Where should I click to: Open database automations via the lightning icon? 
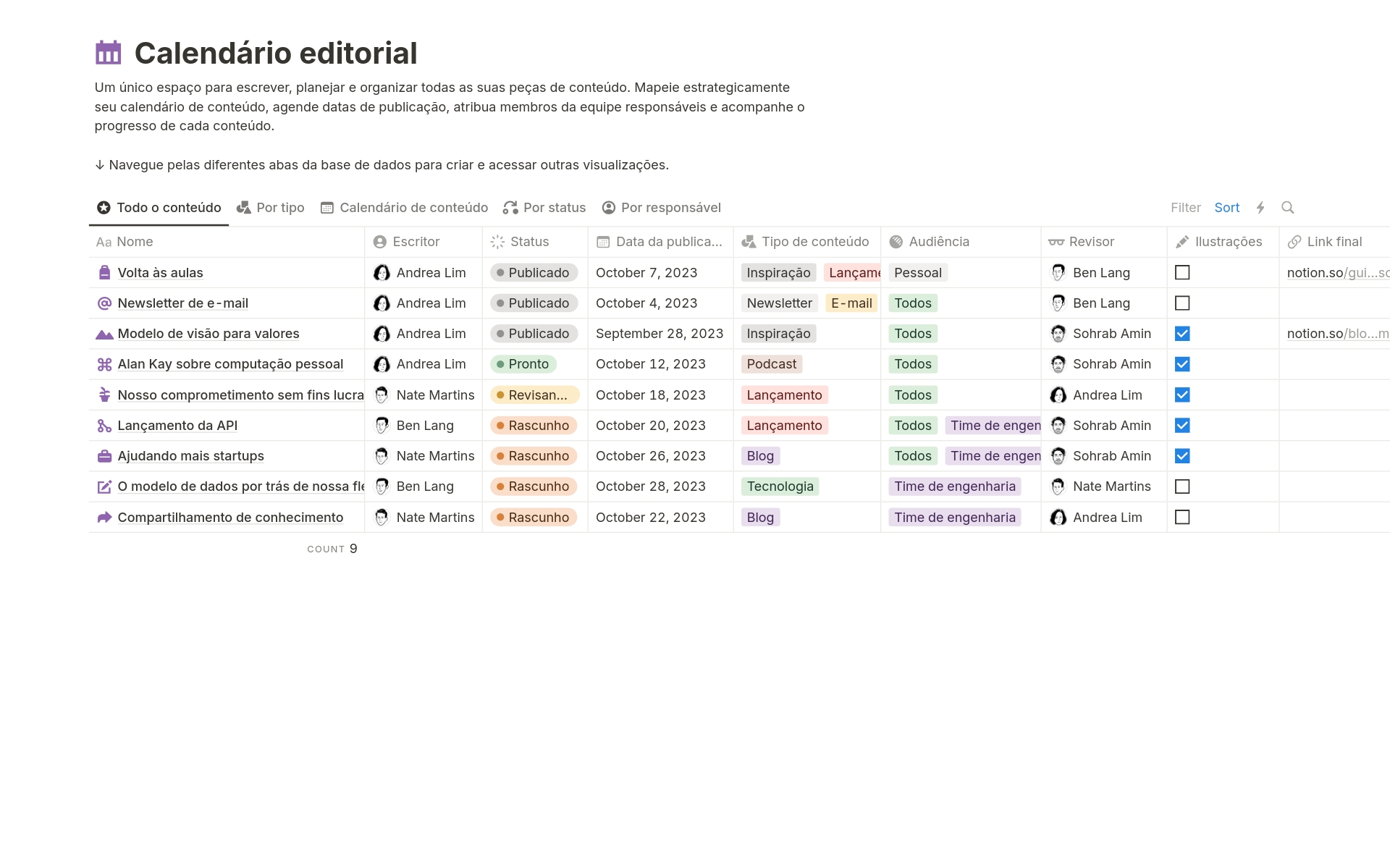coord(1261,208)
